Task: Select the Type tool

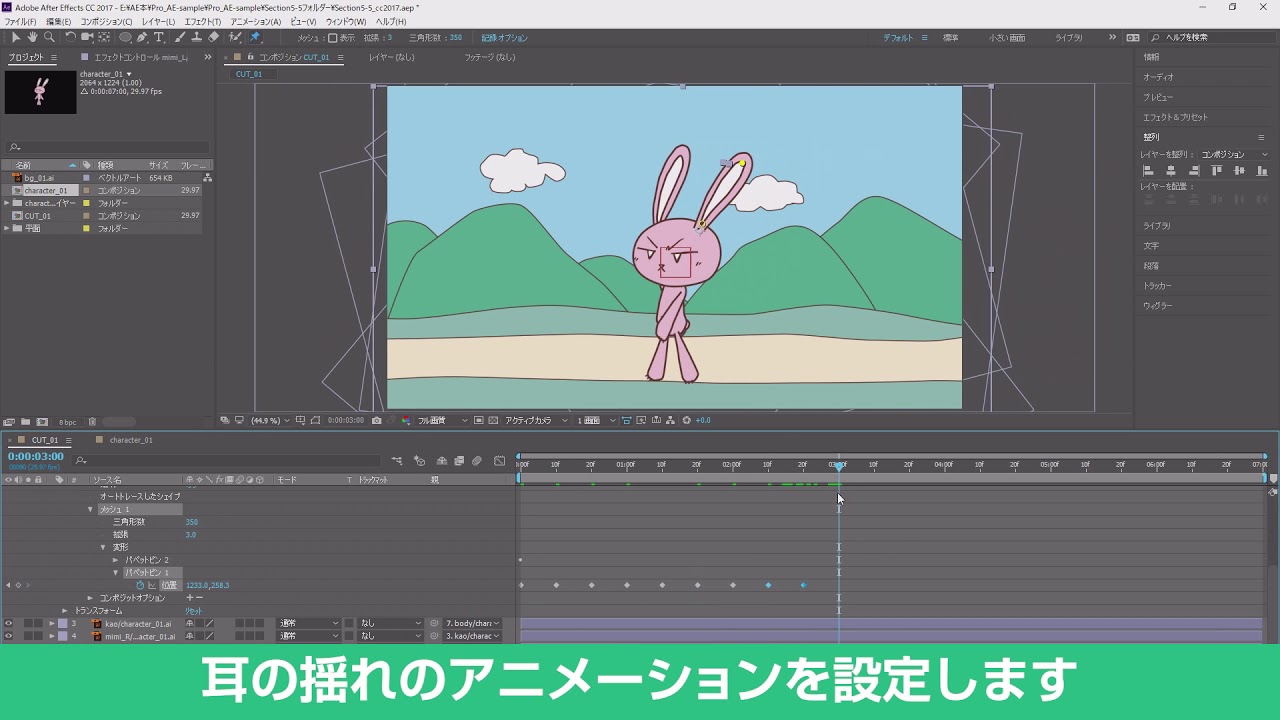Action: [159, 38]
